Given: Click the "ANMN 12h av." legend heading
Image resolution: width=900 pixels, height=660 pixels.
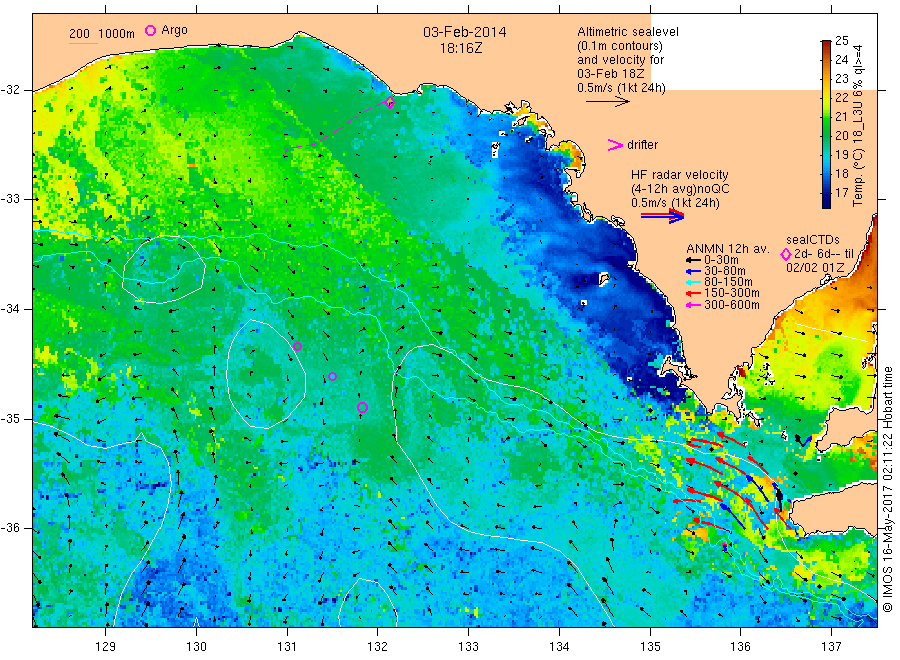Looking at the screenshot, I should click(x=728, y=249).
